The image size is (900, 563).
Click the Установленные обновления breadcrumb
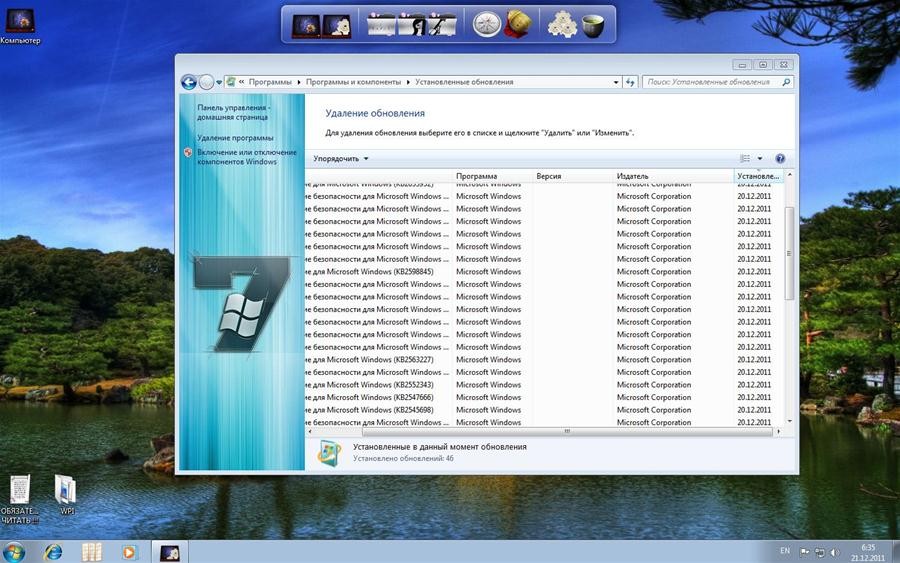(x=464, y=82)
